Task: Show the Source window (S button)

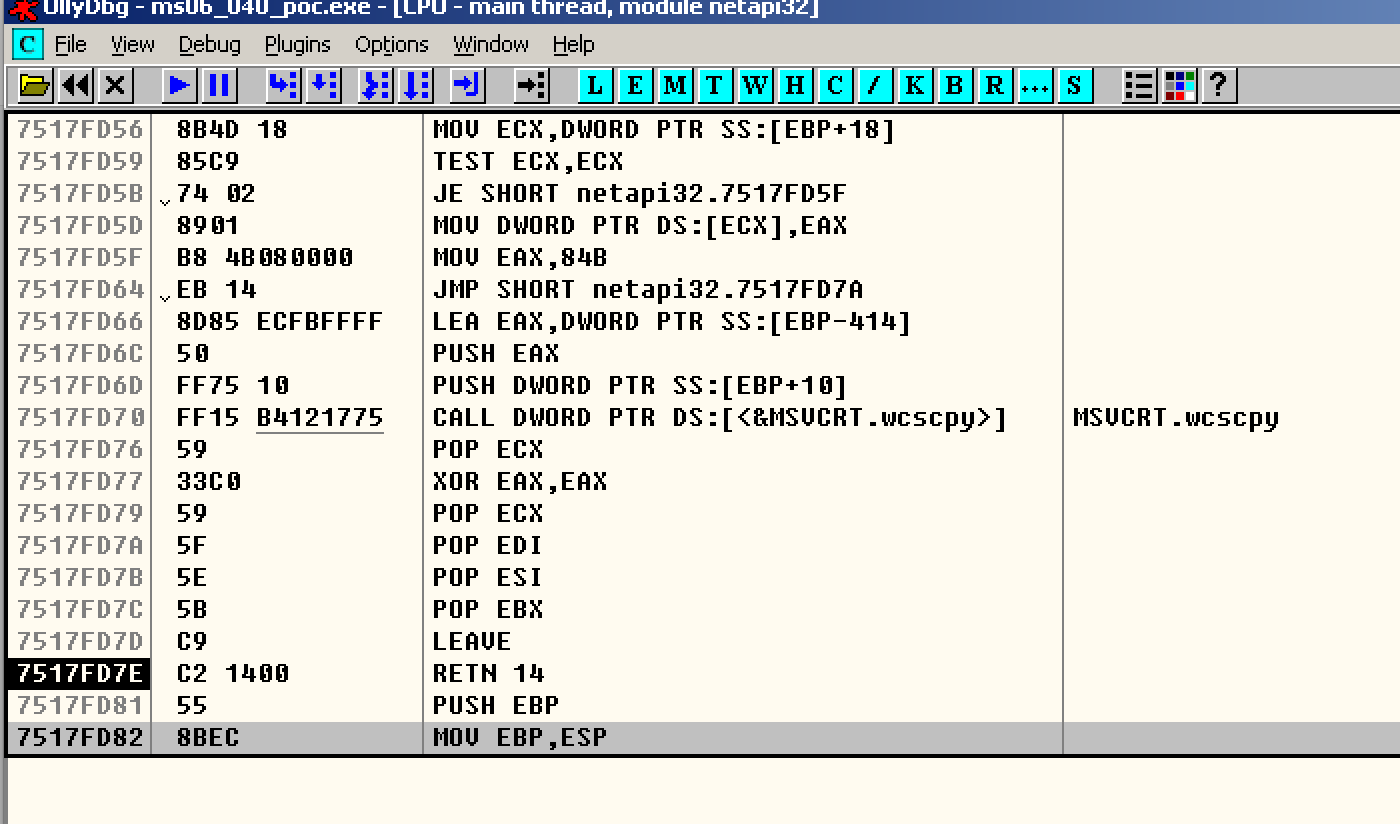Action: (1074, 85)
